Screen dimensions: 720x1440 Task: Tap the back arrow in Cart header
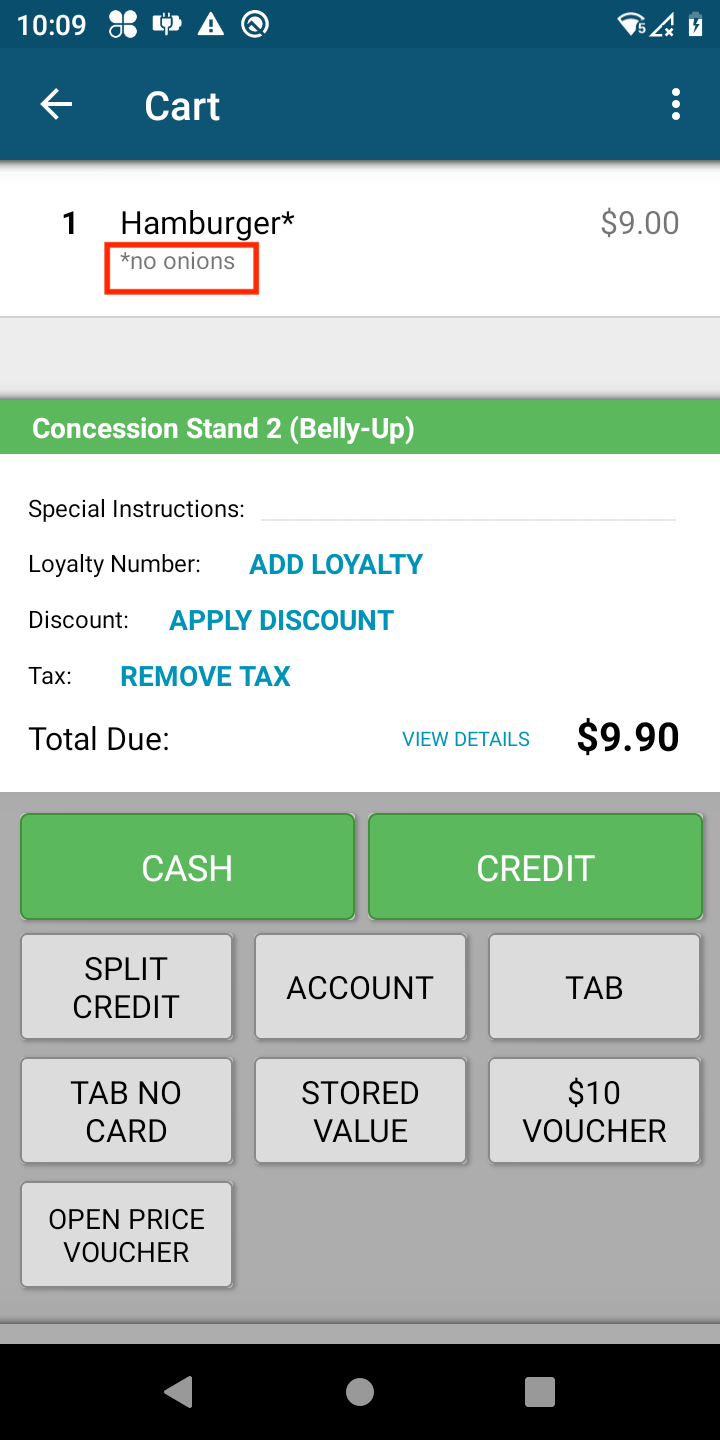pos(56,104)
